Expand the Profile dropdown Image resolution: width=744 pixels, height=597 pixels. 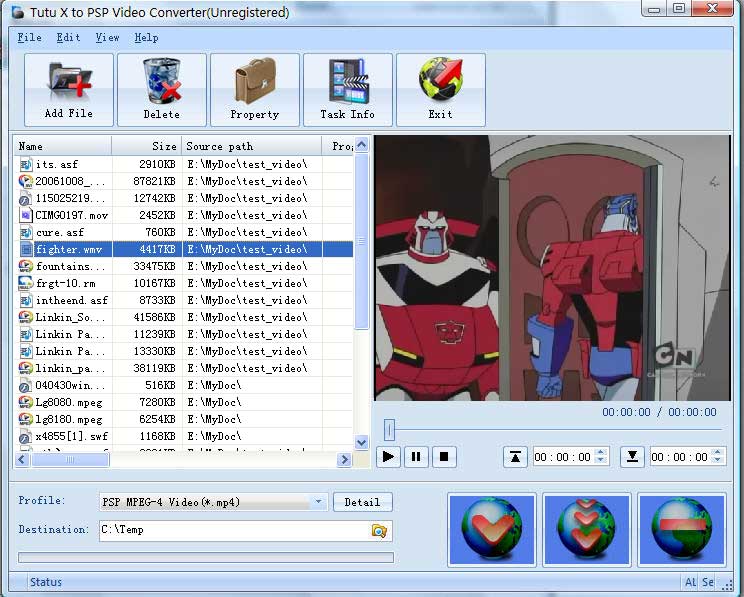pos(318,502)
